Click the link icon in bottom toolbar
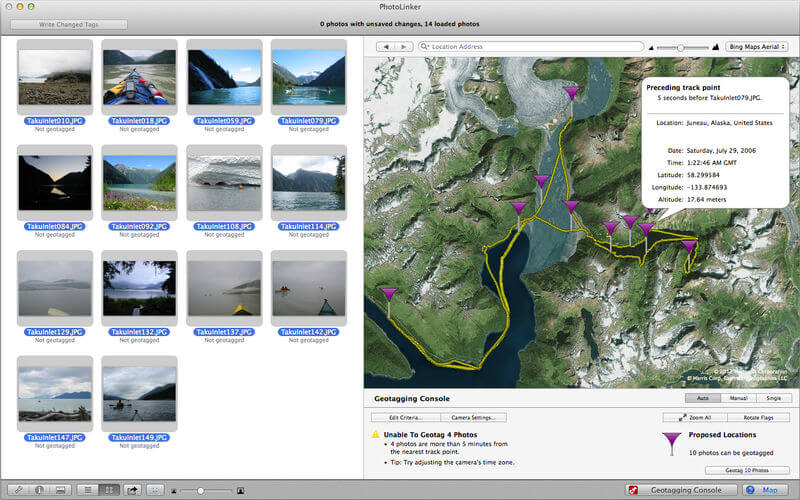800x500 pixels. tap(18, 490)
